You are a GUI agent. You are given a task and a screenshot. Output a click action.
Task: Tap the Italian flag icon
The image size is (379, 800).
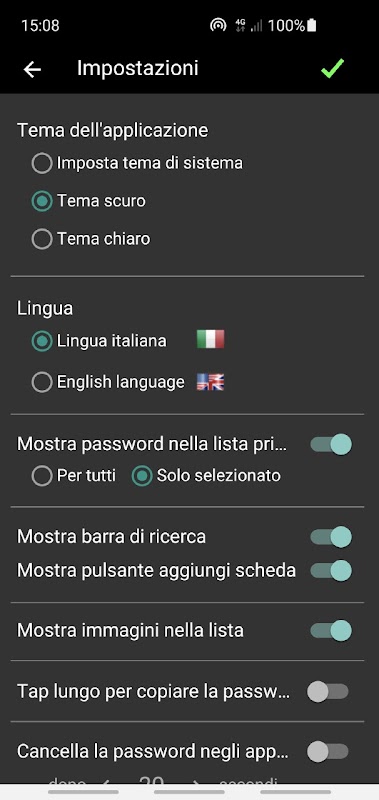point(210,339)
